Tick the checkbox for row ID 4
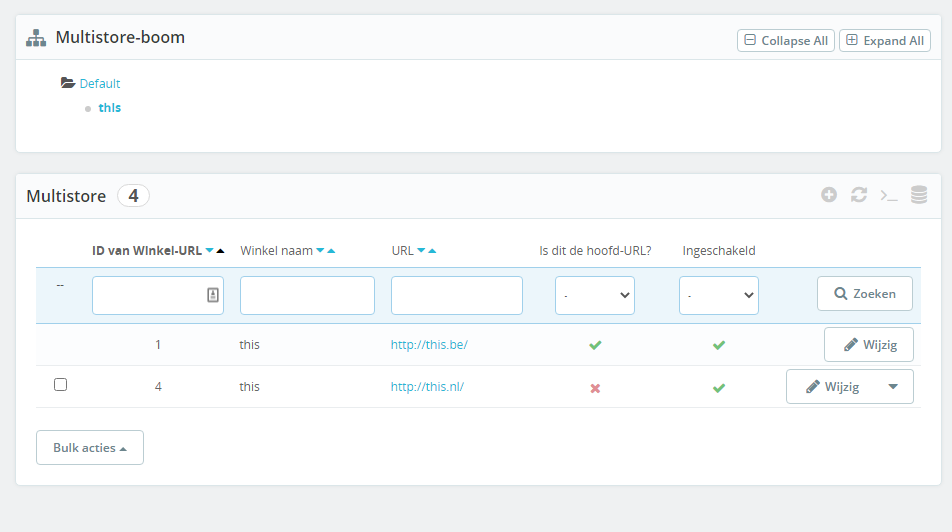 tap(60, 384)
